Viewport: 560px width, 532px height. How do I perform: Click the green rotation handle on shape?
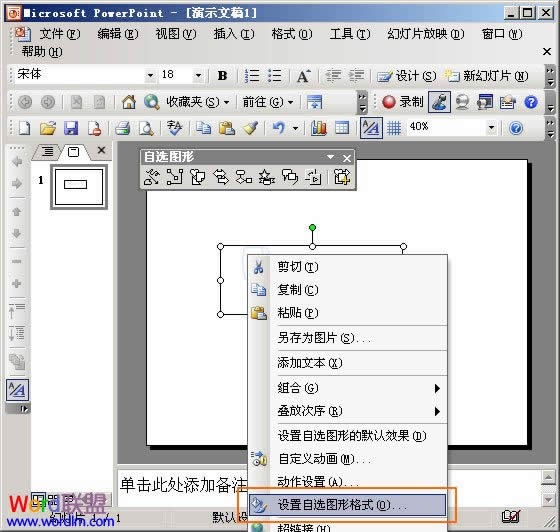(x=312, y=227)
